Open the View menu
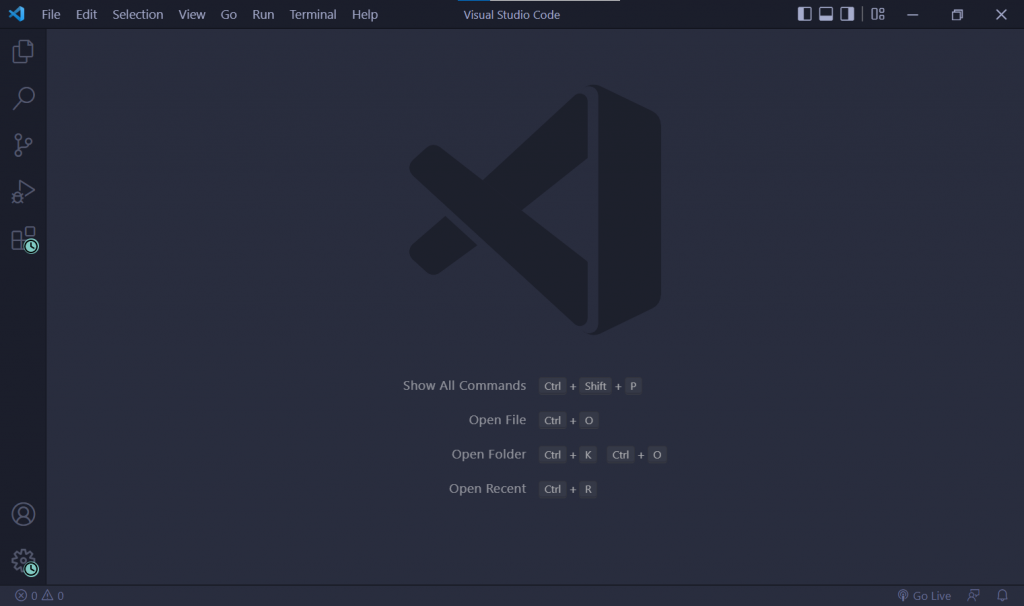Image resolution: width=1024 pixels, height=606 pixels. coord(192,14)
